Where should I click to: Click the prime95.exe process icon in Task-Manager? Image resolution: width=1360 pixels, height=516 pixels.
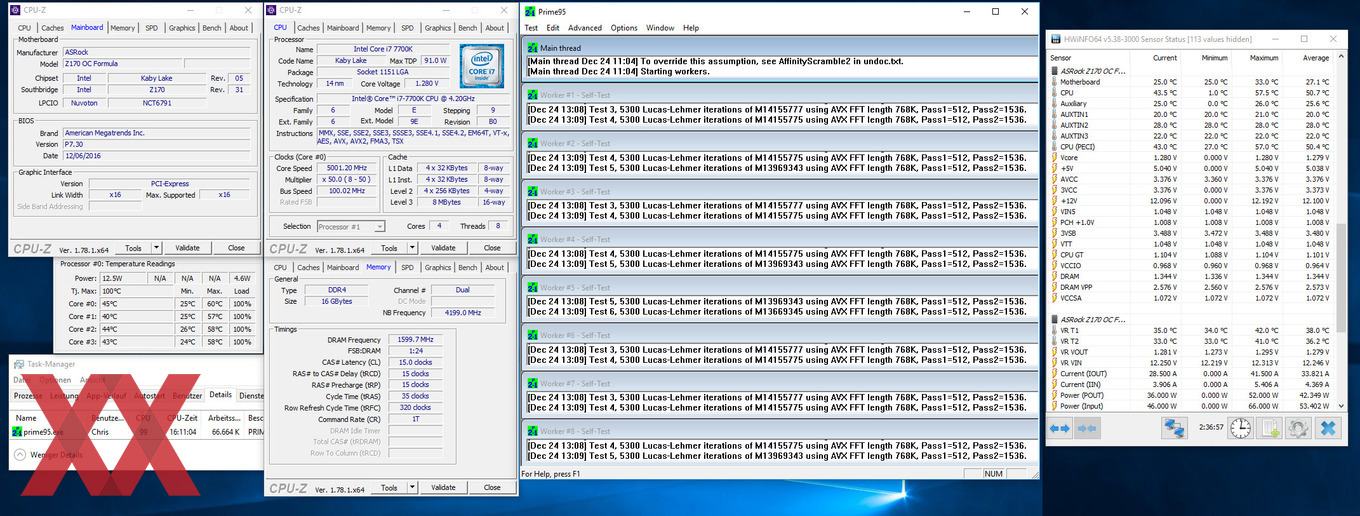pos(16,432)
